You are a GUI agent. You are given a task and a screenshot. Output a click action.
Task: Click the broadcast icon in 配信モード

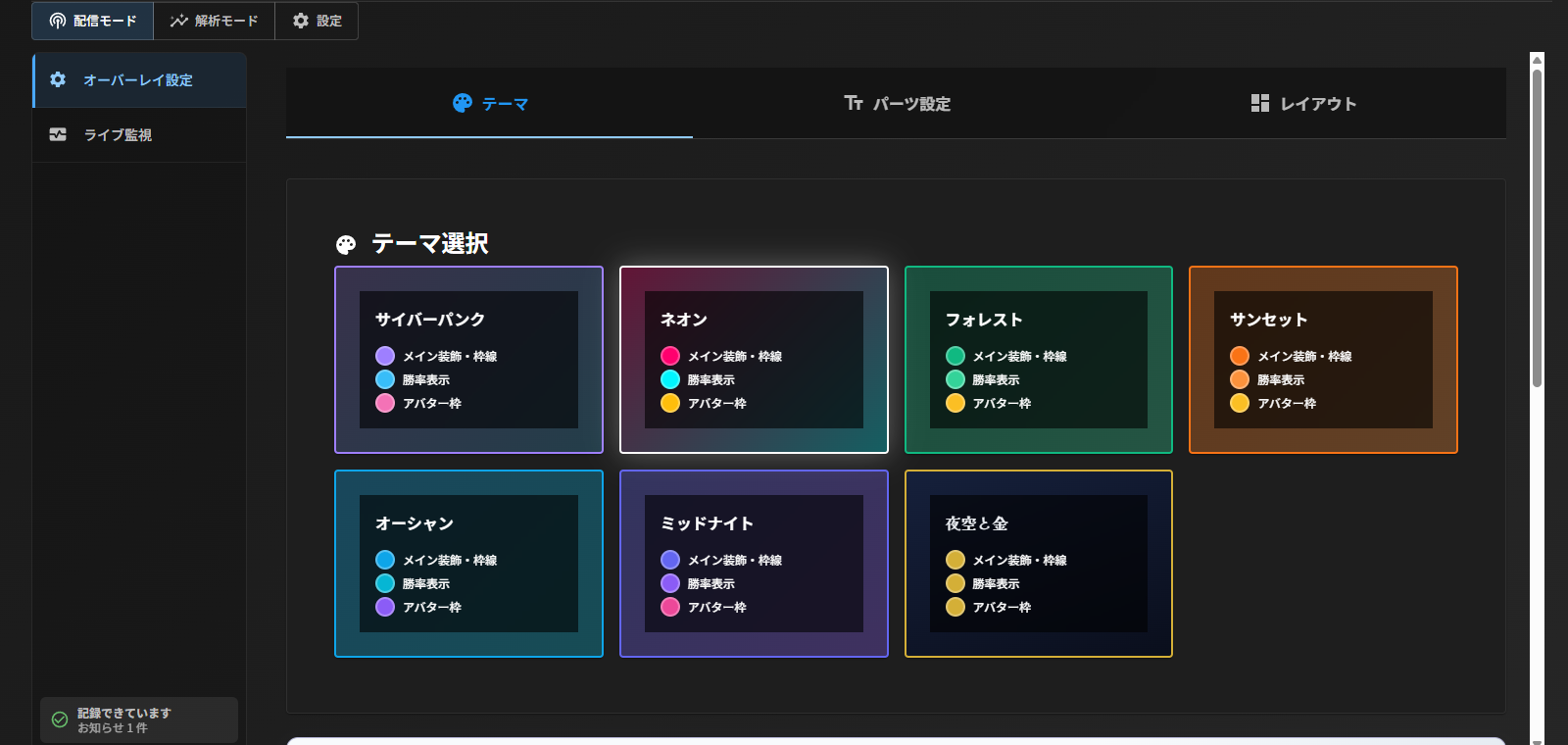pyautogui.click(x=58, y=21)
